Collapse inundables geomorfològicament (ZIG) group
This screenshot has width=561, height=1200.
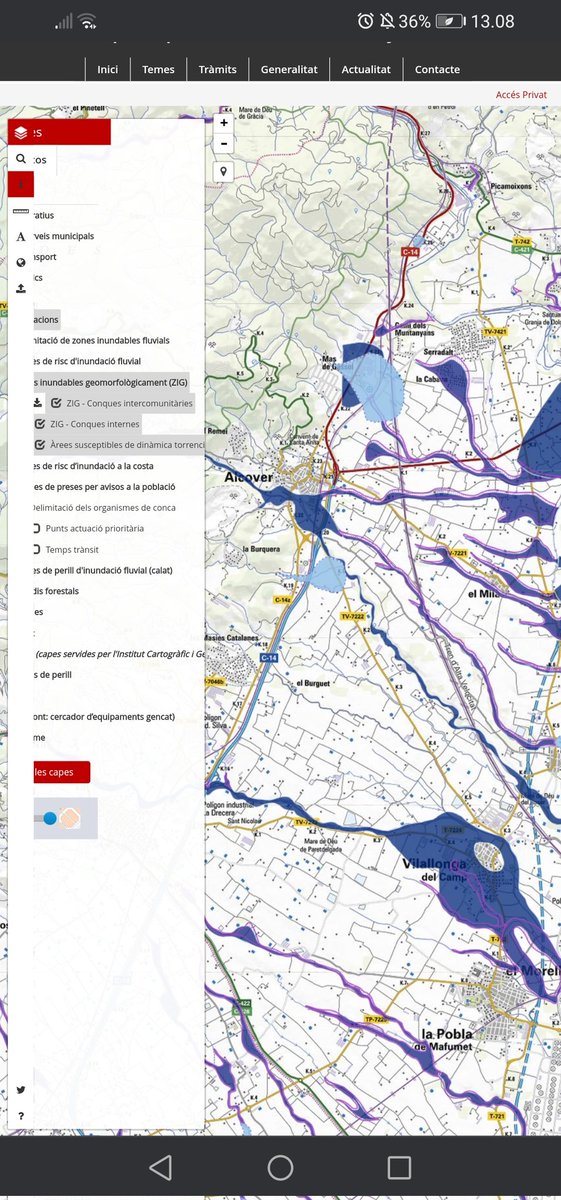tap(109, 382)
